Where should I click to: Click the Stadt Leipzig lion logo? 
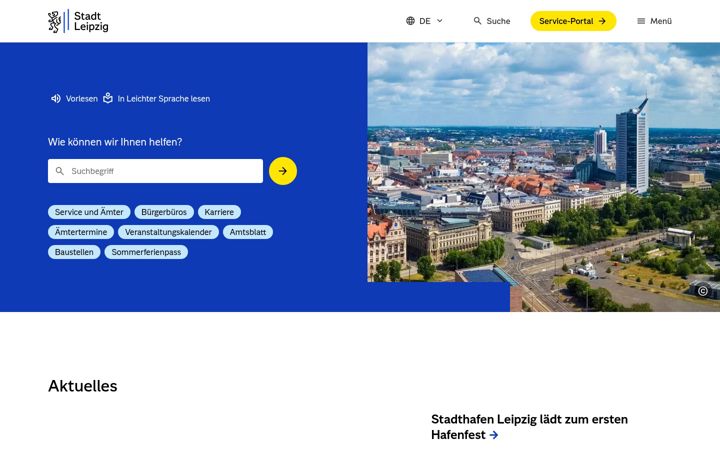point(78,21)
